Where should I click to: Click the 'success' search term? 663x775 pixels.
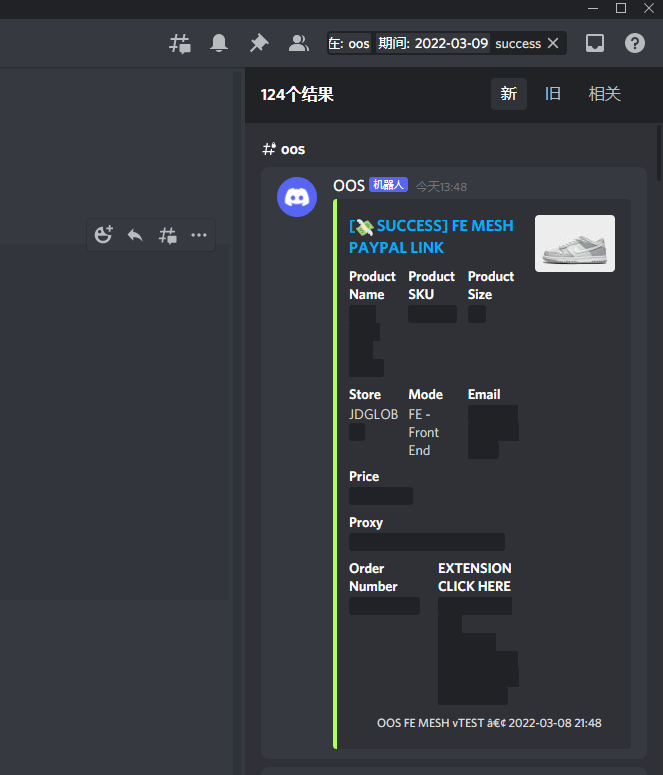pos(518,44)
